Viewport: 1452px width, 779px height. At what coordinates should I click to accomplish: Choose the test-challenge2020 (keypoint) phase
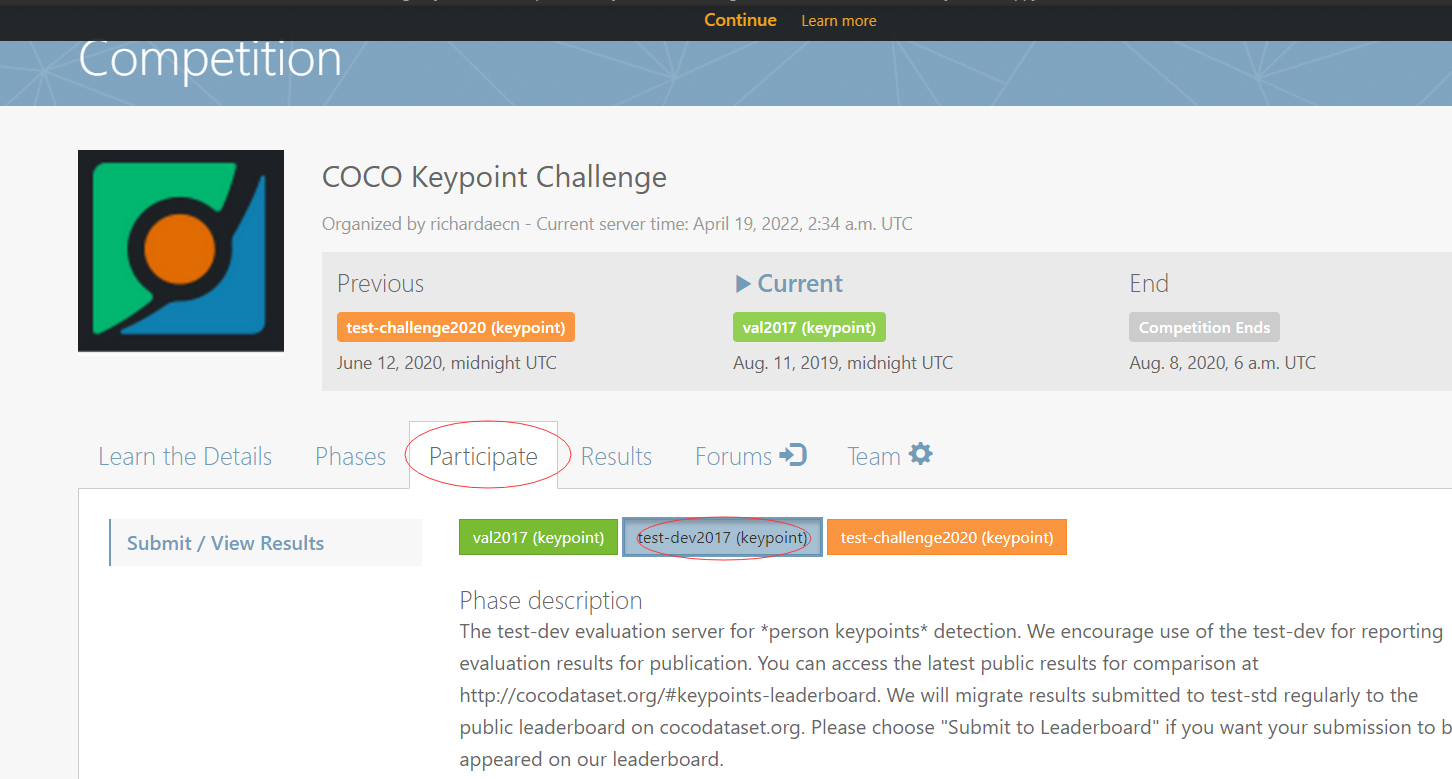(x=946, y=537)
